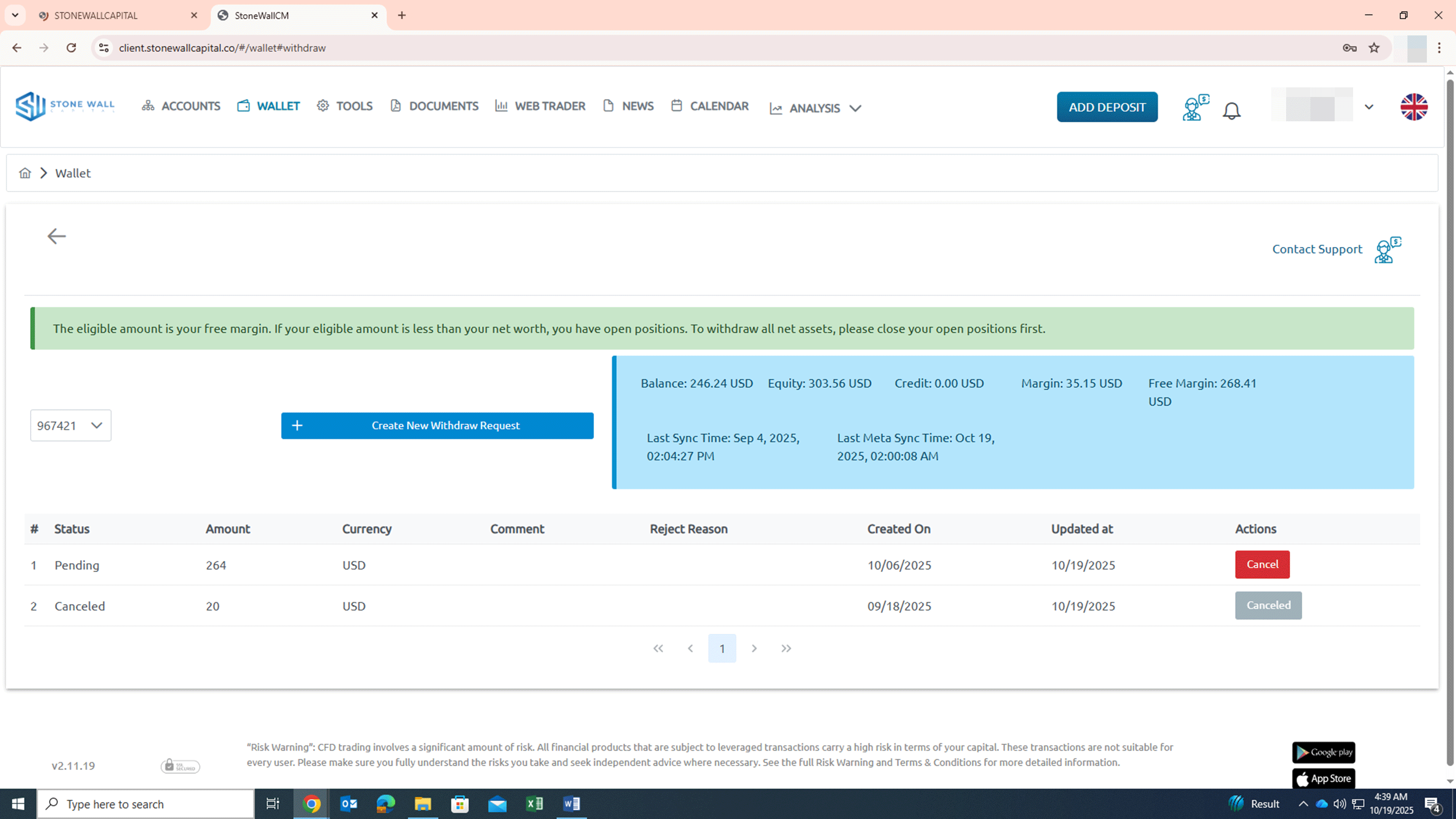Click the support agent icon in the header
The image size is (1456, 819).
1195,107
